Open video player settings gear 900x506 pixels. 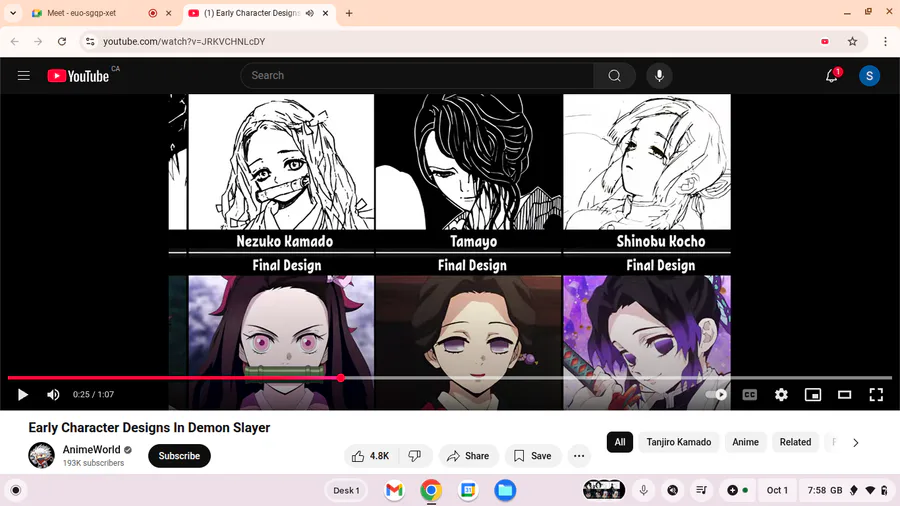[781, 395]
